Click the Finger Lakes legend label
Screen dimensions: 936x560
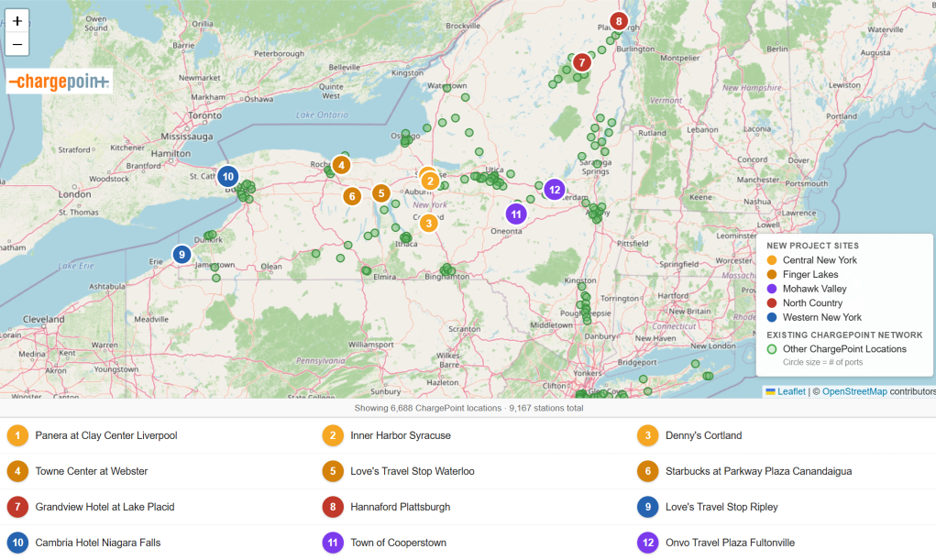tap(811, 275)
